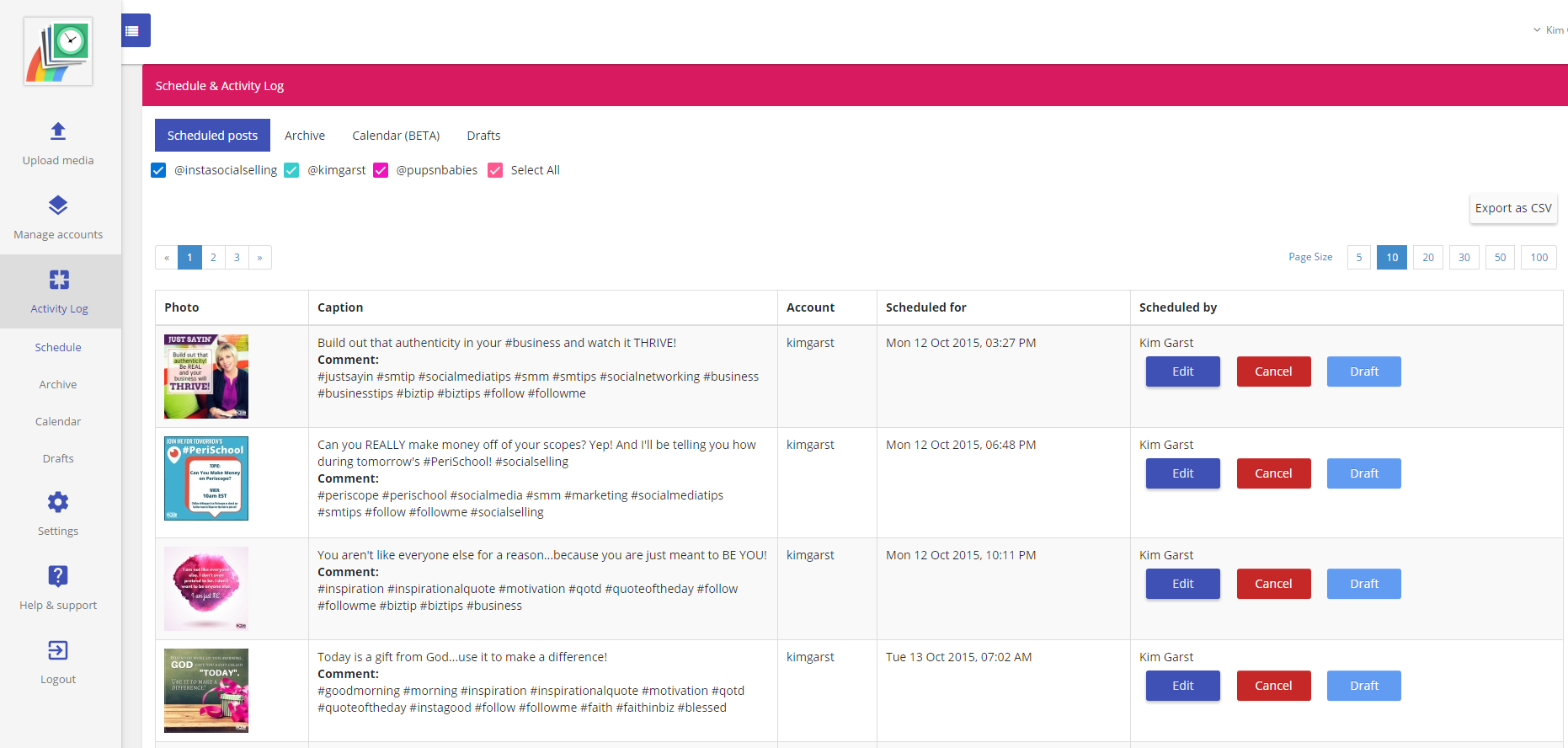Click the Logout exit icon

(58, 650)
